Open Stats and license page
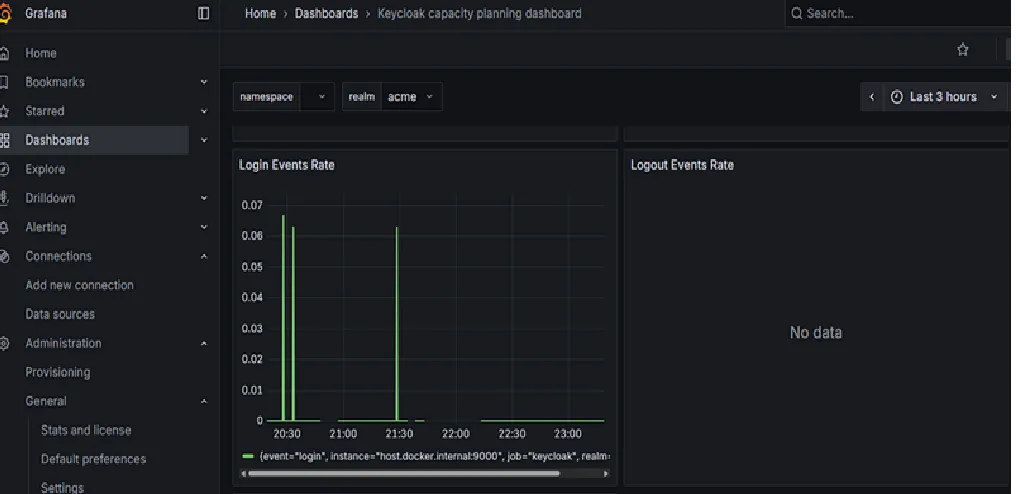 point(86,430)
